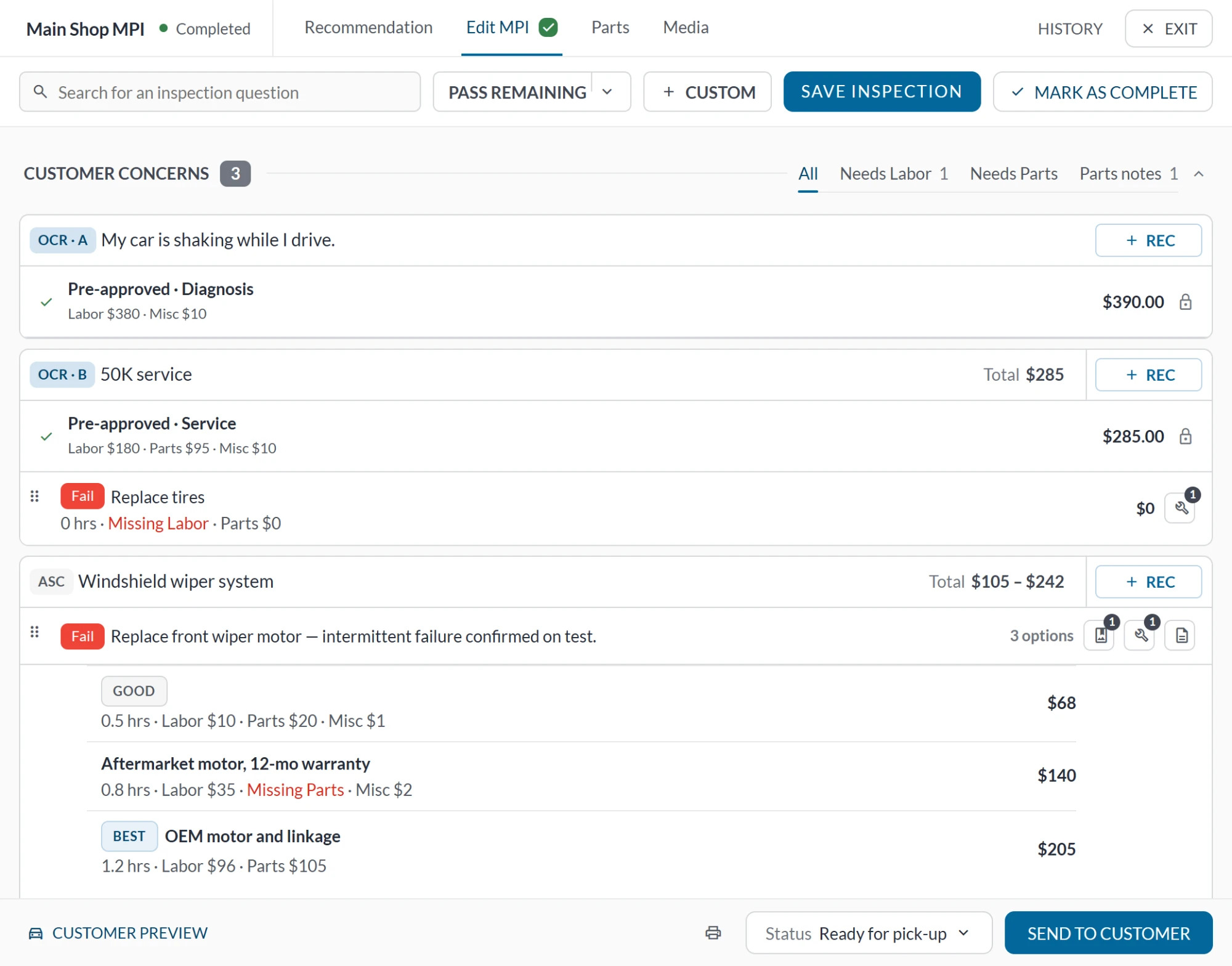This screenshot has width=1232, height=966.
Task: Exit the MPI editor
Action: pyautogui.click(x=1169, y=28)
